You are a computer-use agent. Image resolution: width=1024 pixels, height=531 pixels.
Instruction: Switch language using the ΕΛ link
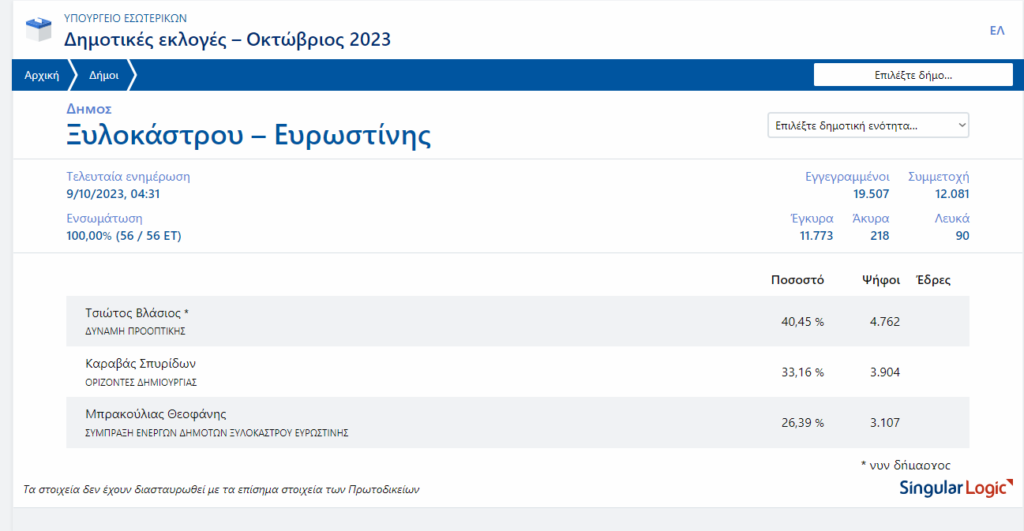pos(996,31)
